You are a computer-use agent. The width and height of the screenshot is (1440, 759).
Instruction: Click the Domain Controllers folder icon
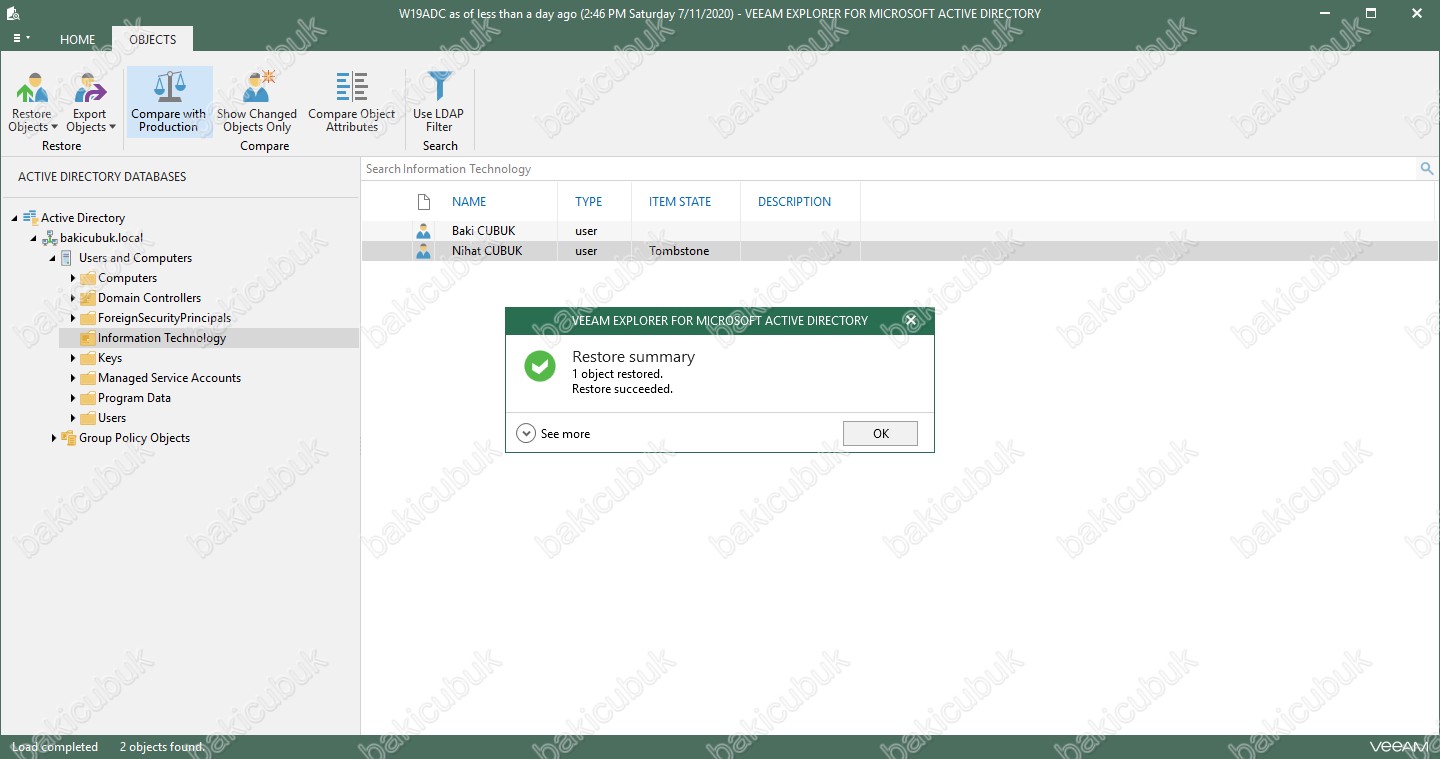click(x=87, y=298)
